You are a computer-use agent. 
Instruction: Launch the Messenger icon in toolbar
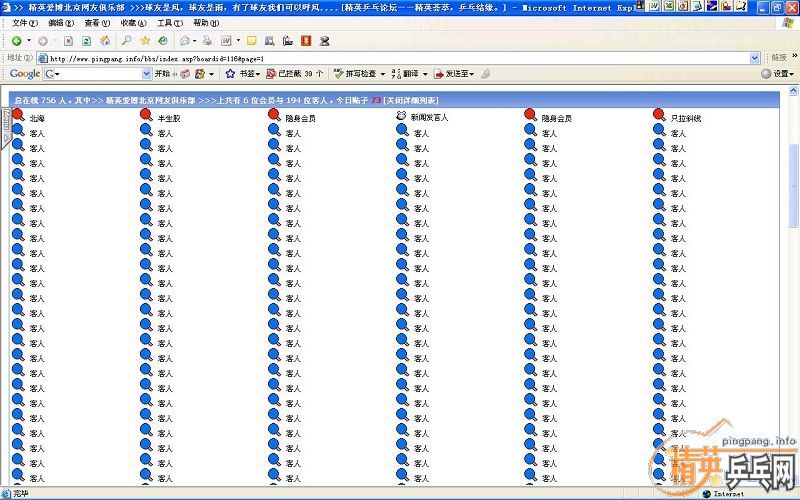coord(324,41)
